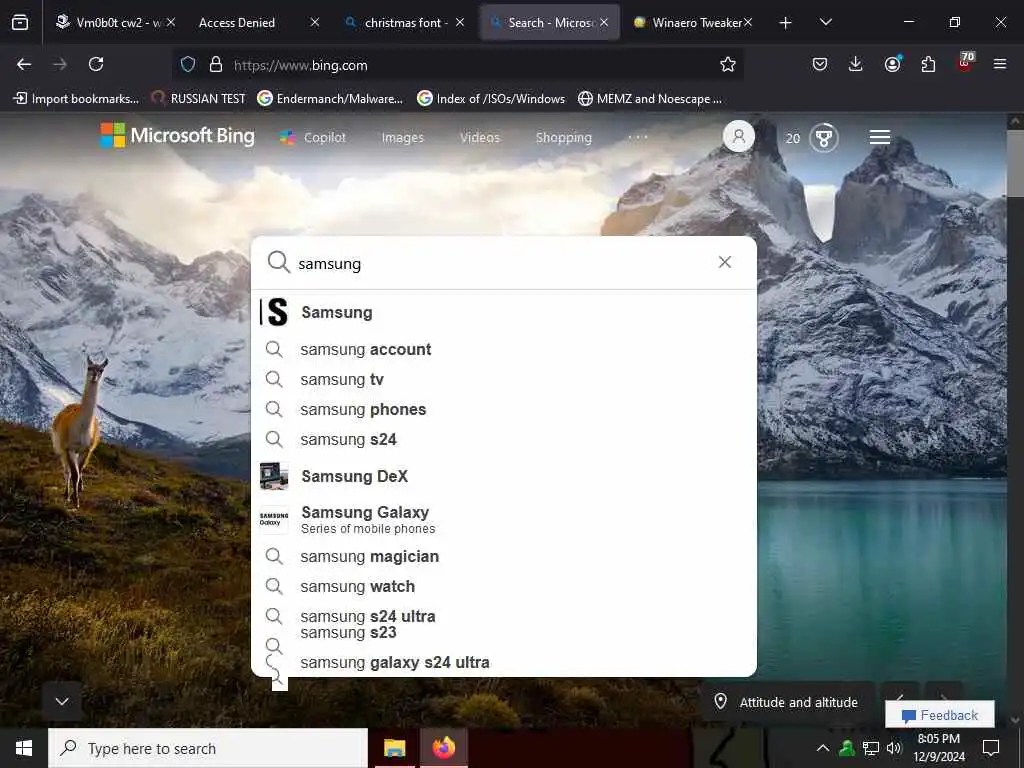Open Index of /ISOs/Windows bookmark
The height and width of the screenshot is (768, 1024).
pos(491,99)
